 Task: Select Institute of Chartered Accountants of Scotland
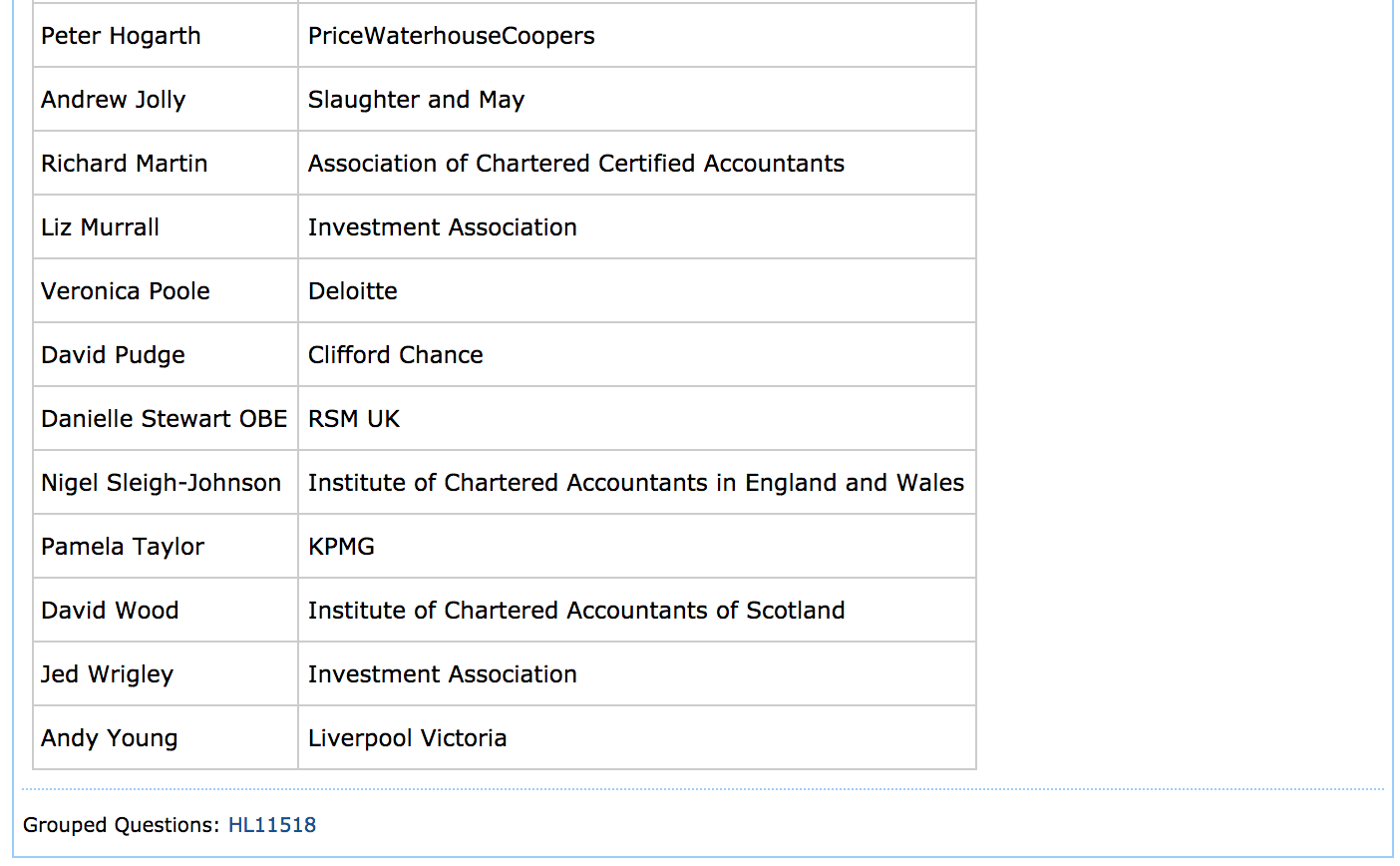coord(575,611)
